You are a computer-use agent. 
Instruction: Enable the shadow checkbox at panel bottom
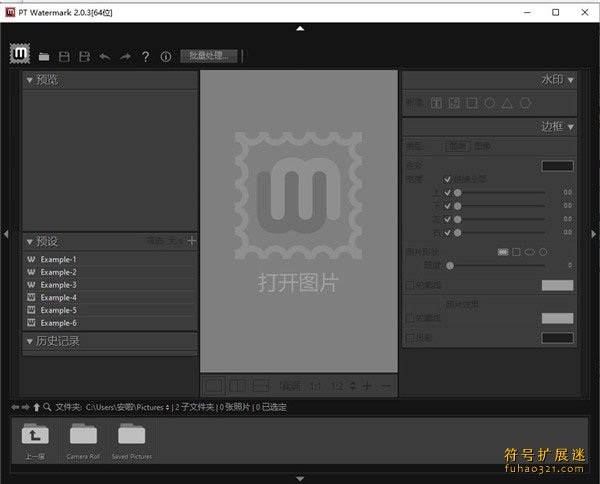(409, 338)
